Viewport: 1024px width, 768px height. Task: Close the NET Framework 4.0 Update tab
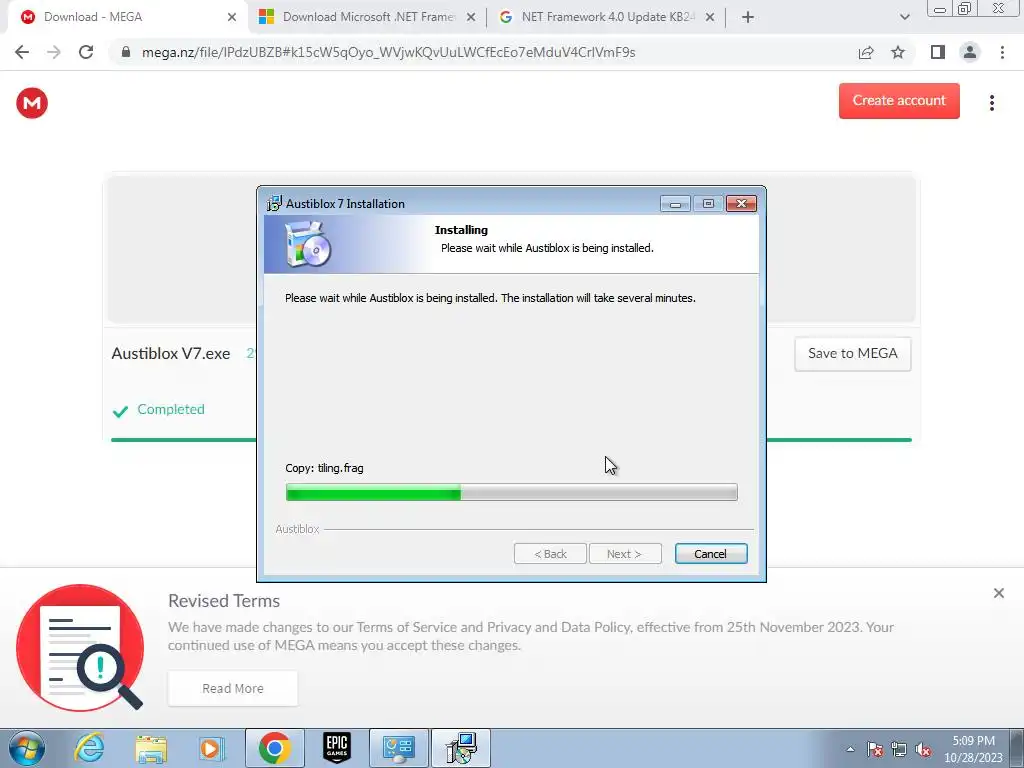pos(710,17)
